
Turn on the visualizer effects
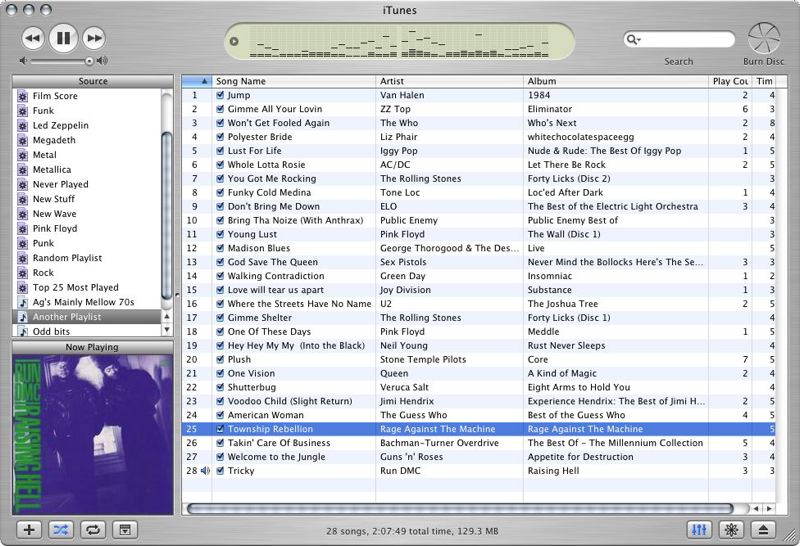point(732,529)
